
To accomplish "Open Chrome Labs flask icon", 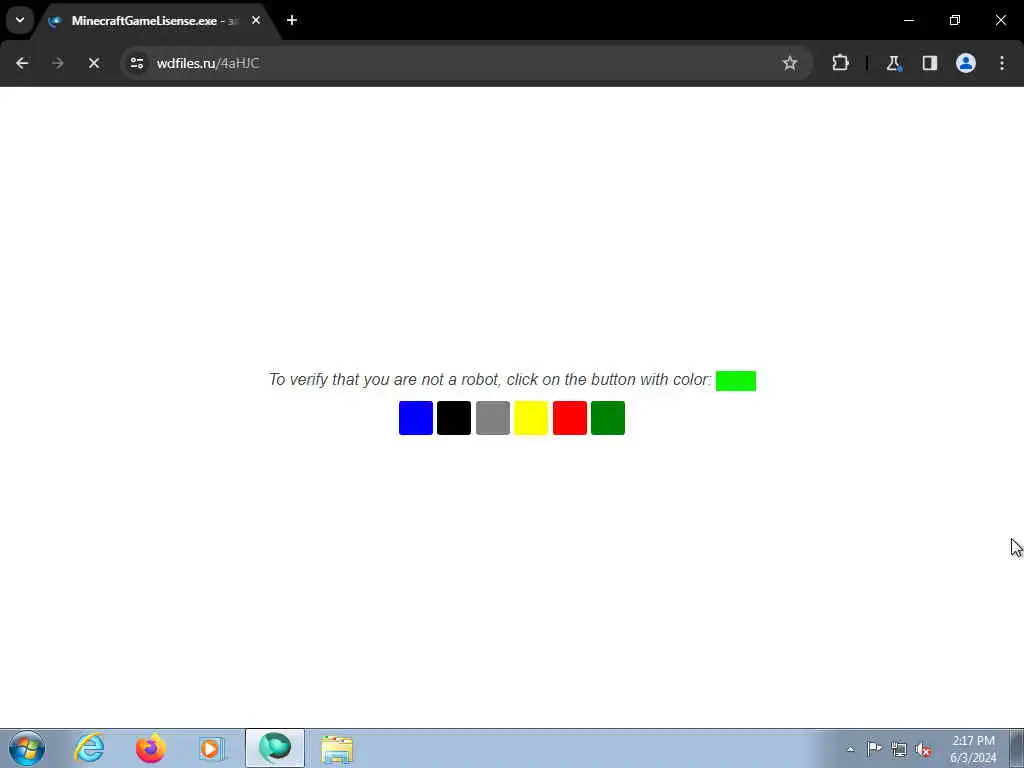I will [893, 63].
